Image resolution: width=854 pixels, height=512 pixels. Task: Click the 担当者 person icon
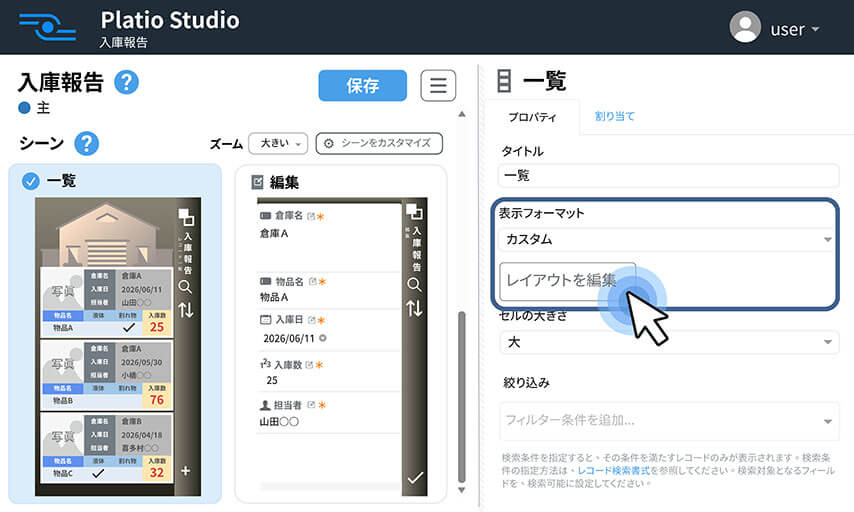click(x=265, y=405)
